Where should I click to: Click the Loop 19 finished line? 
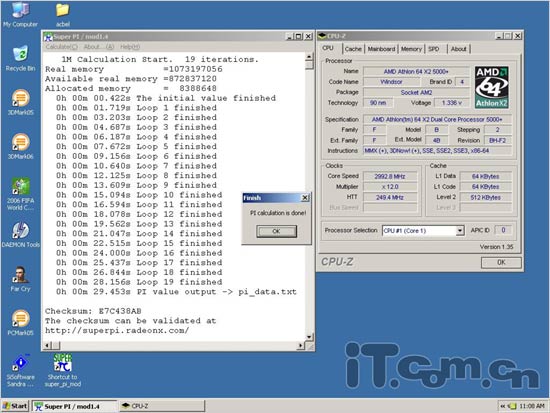pyautogui.click(x=139, y=282)
